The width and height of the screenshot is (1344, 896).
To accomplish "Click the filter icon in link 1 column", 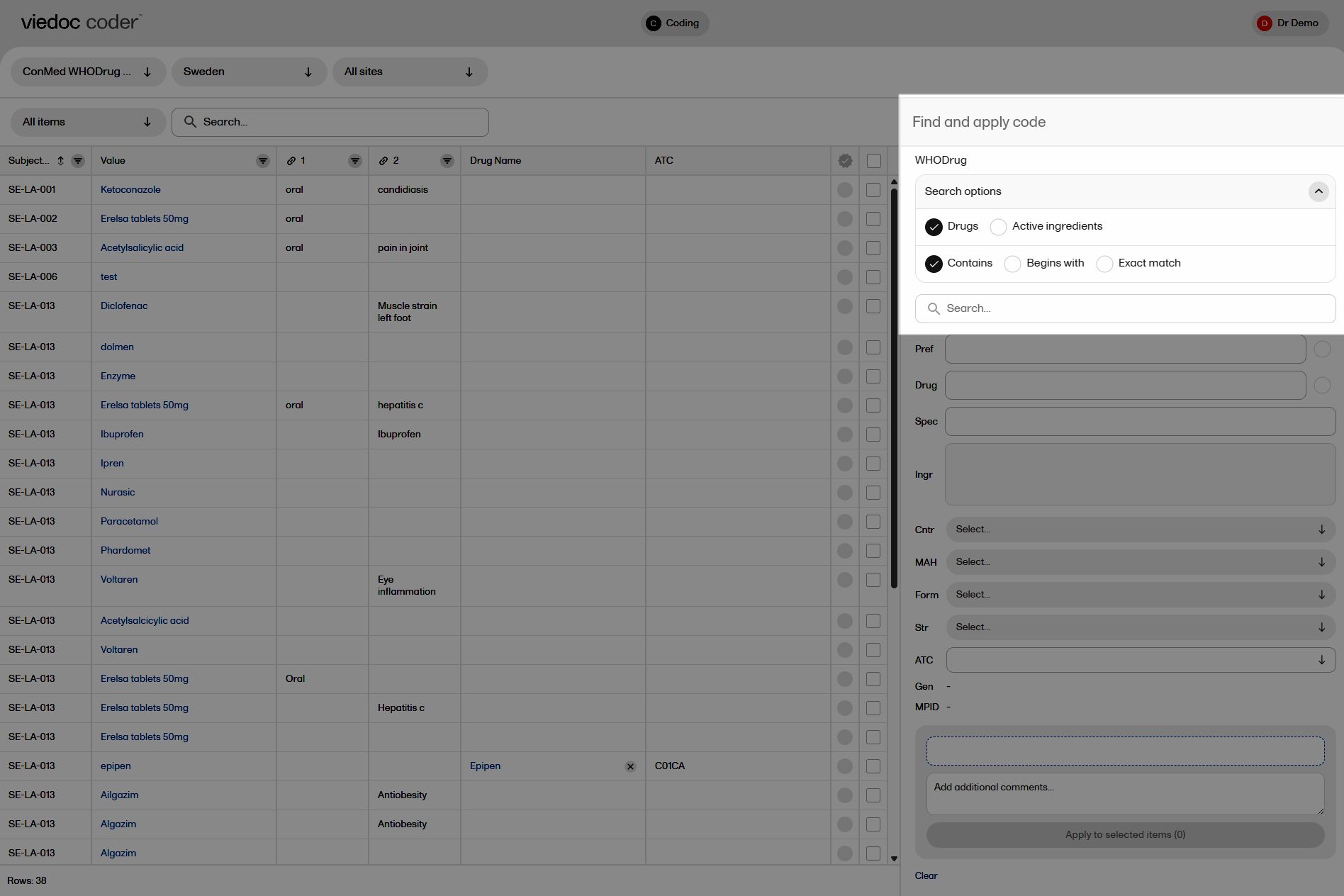I will pyautogui.click(x=354, y=161).
